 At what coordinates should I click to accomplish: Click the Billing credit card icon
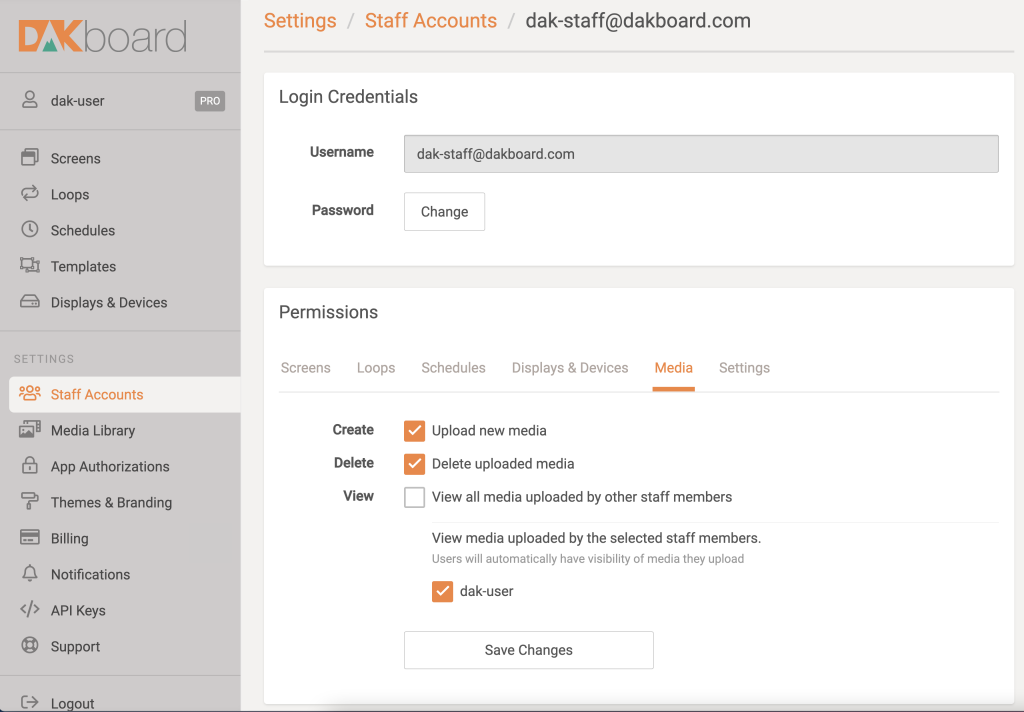pyautogui.click(x=29, y=537)
